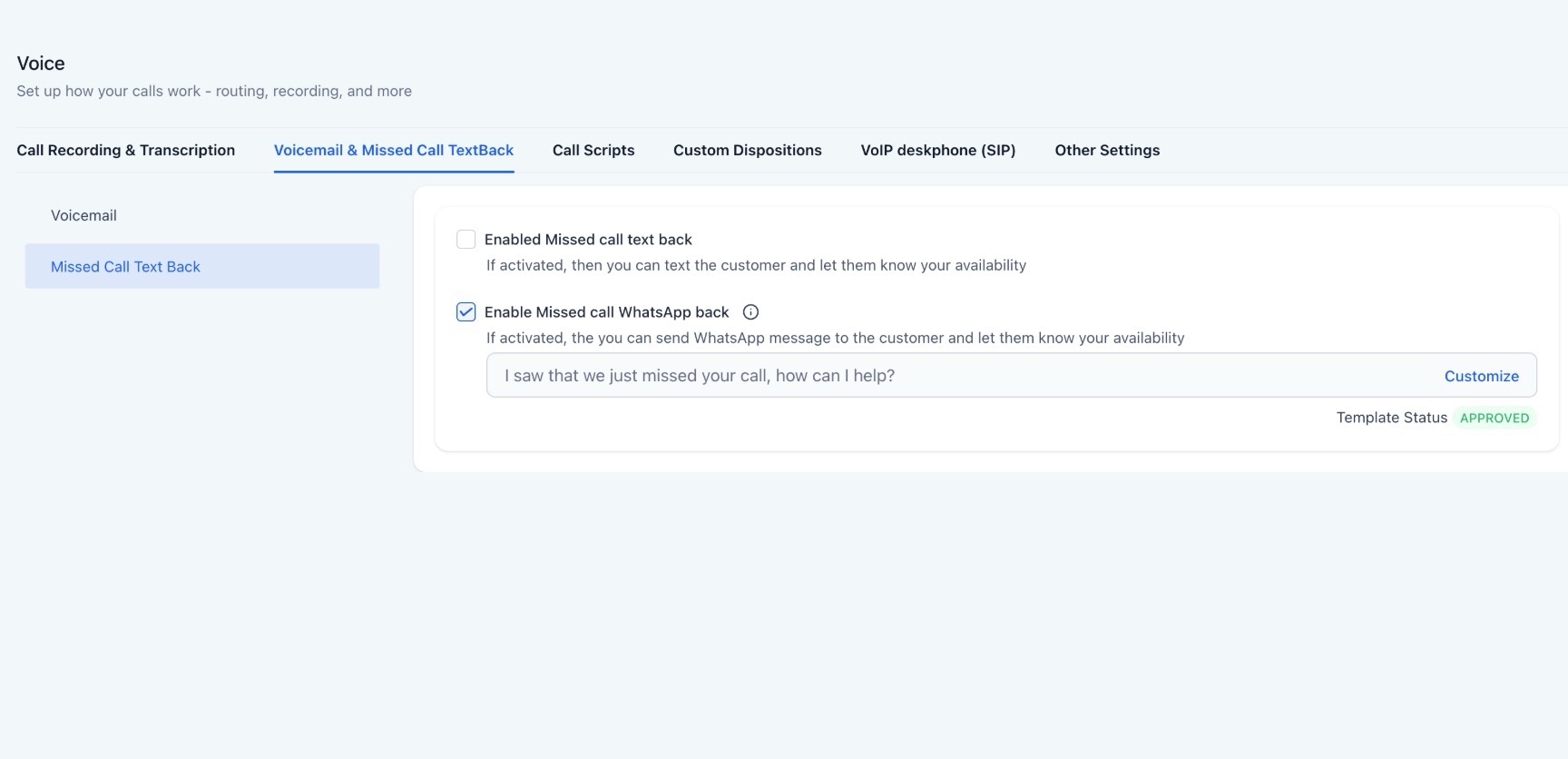Switch to the Call Scripts tab

click(x=593, y=151)
